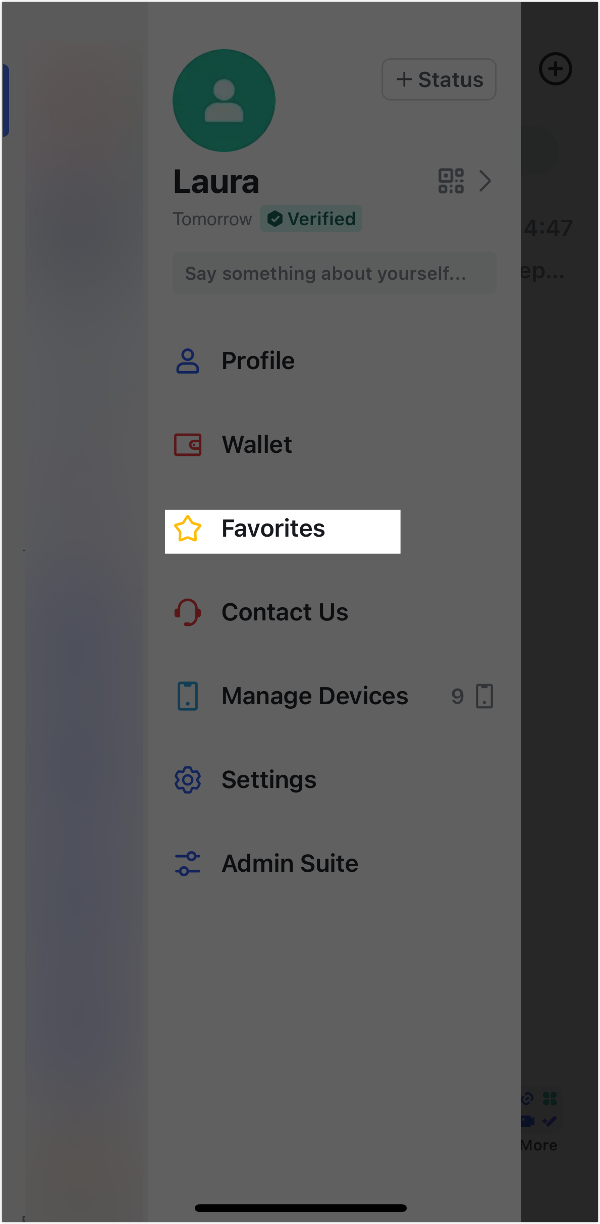Click the phone icon beside Manage Devices
Viewport: 600px width, 1224px height.
pyautogui.click(x=188, y=695)
